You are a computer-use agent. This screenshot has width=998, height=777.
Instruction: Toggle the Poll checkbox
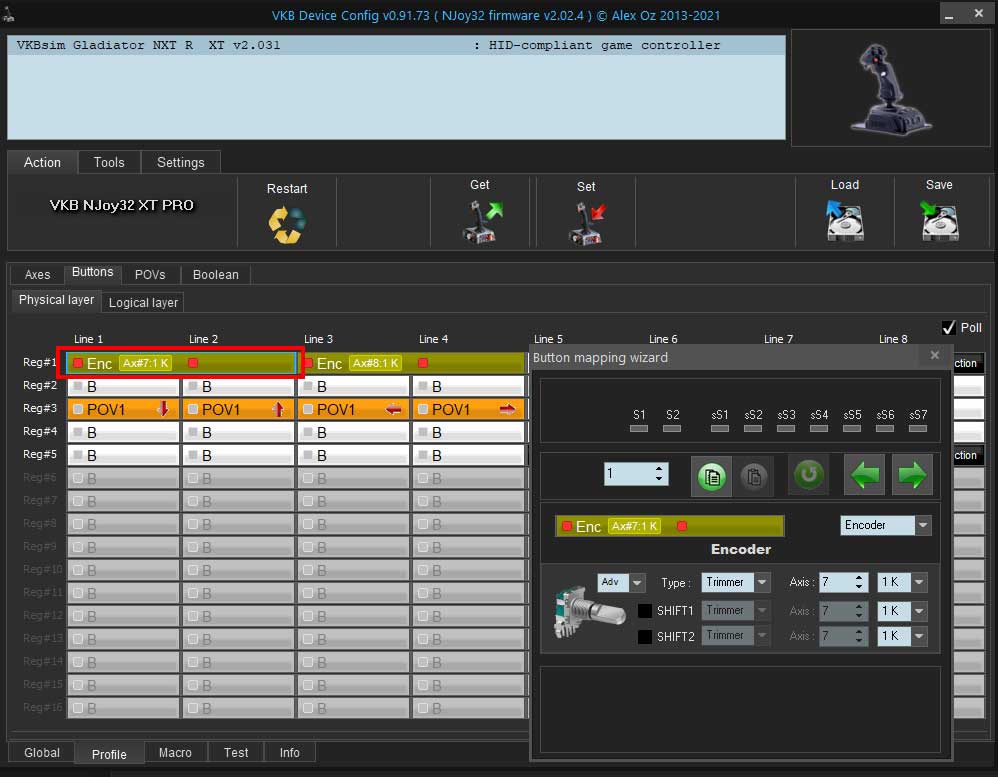point(948,328)
